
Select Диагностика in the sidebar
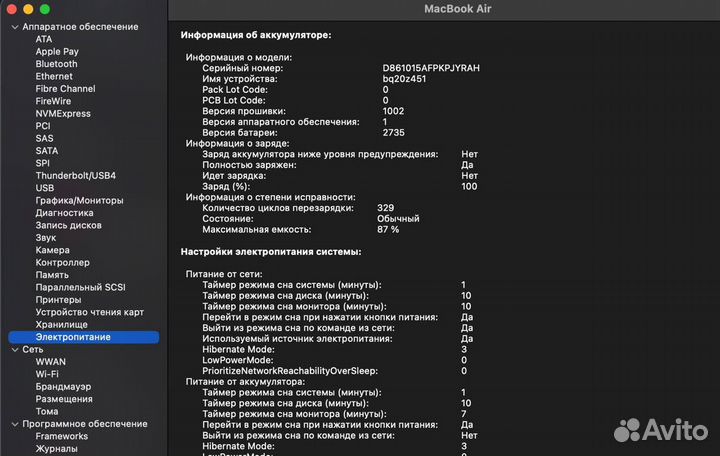pyautogui.click(x=64, y=213)
